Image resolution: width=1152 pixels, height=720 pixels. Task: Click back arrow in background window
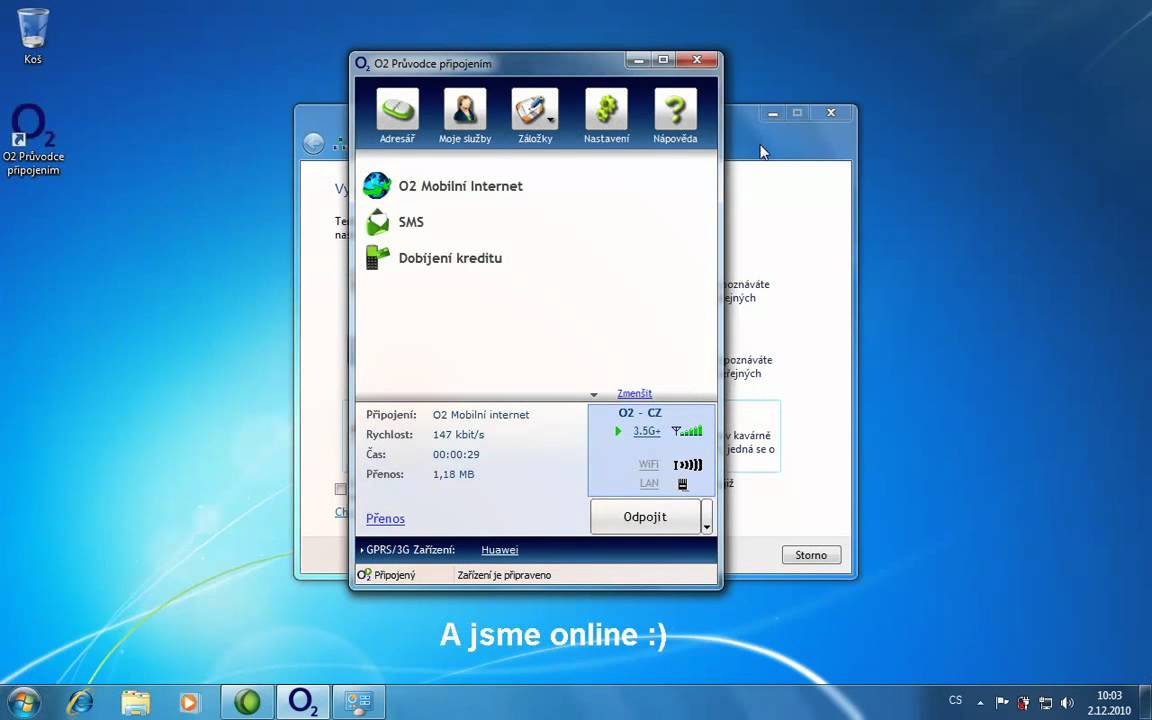314,143
